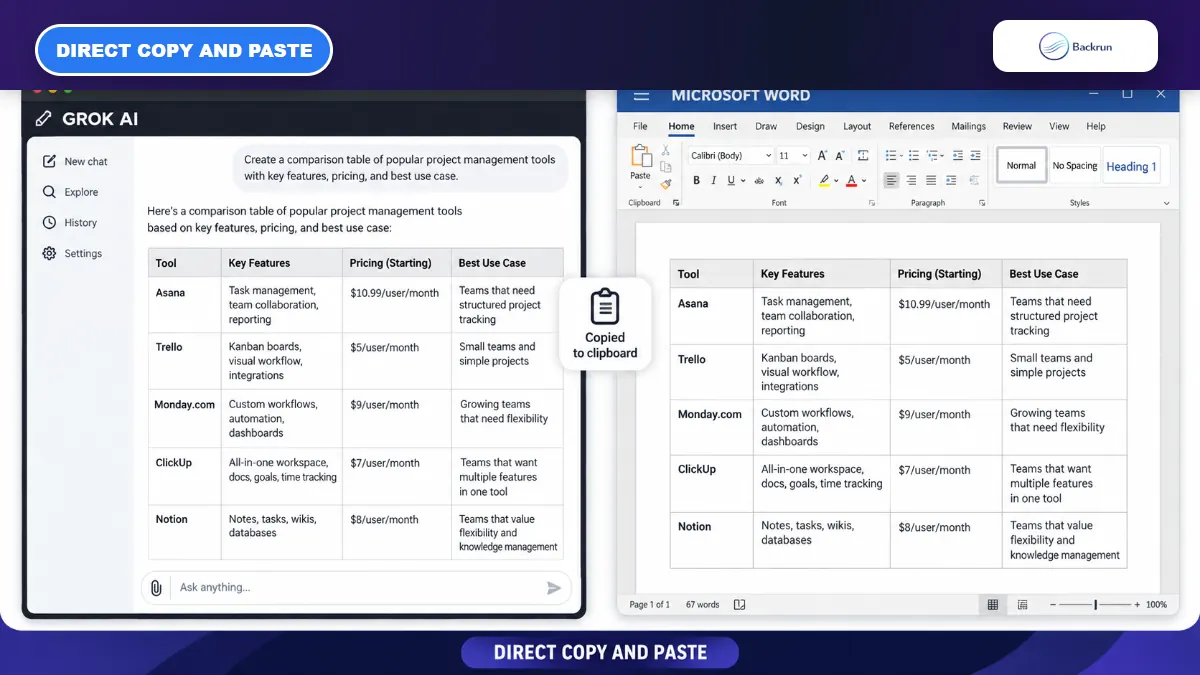This screenshot has width=1200, height=675.
Task: Click the Cut scissors icon in Word
Action: [666, 150]
